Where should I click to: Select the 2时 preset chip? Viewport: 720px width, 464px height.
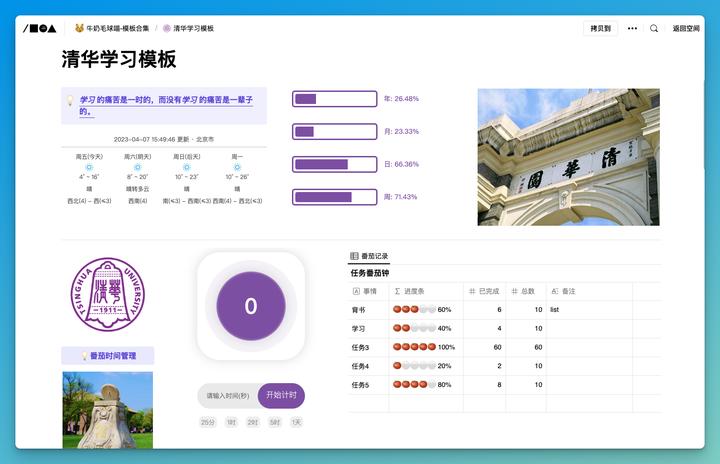click(x=253, y=422)
